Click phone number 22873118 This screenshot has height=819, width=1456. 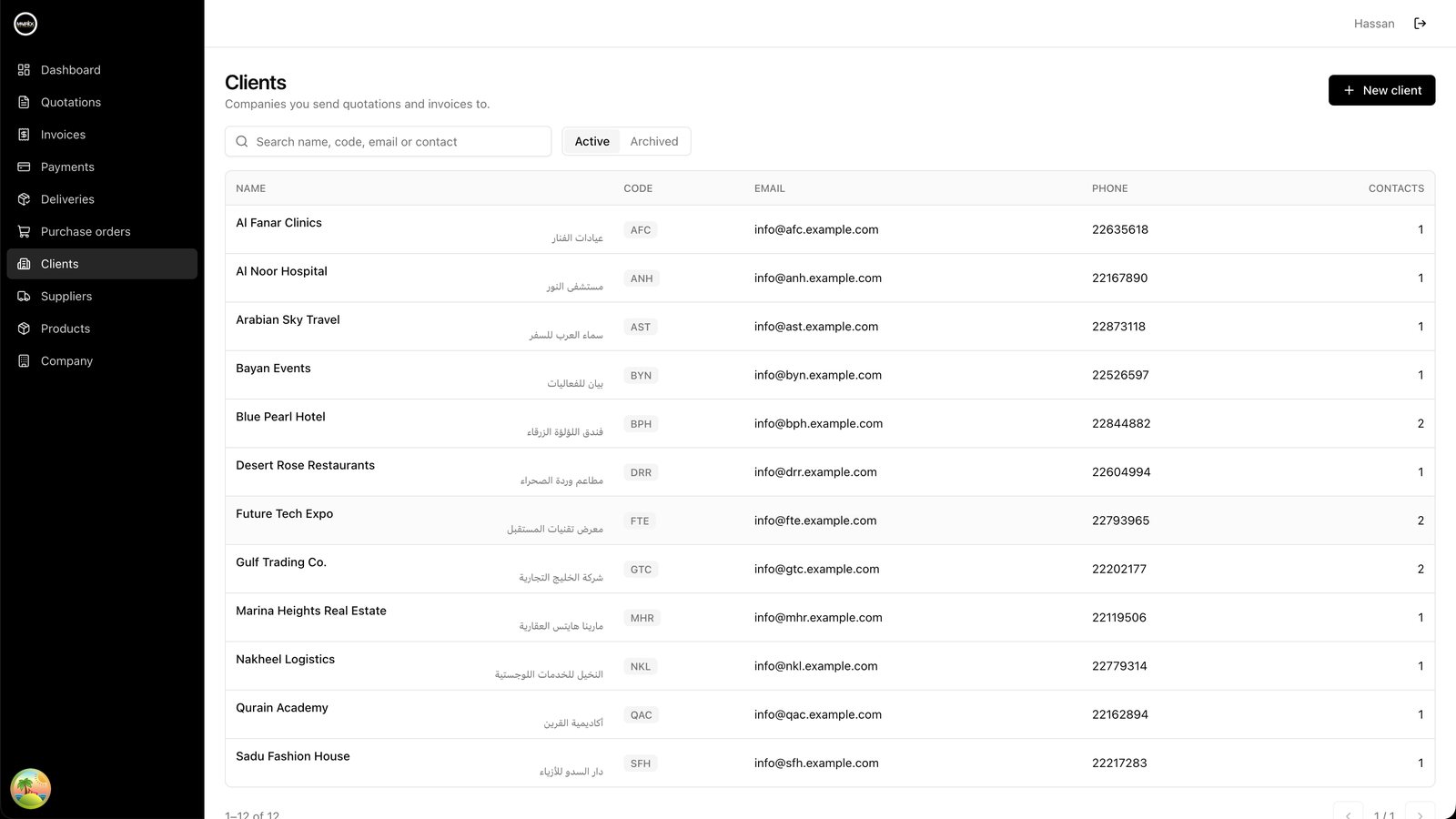coord(1118,327)
